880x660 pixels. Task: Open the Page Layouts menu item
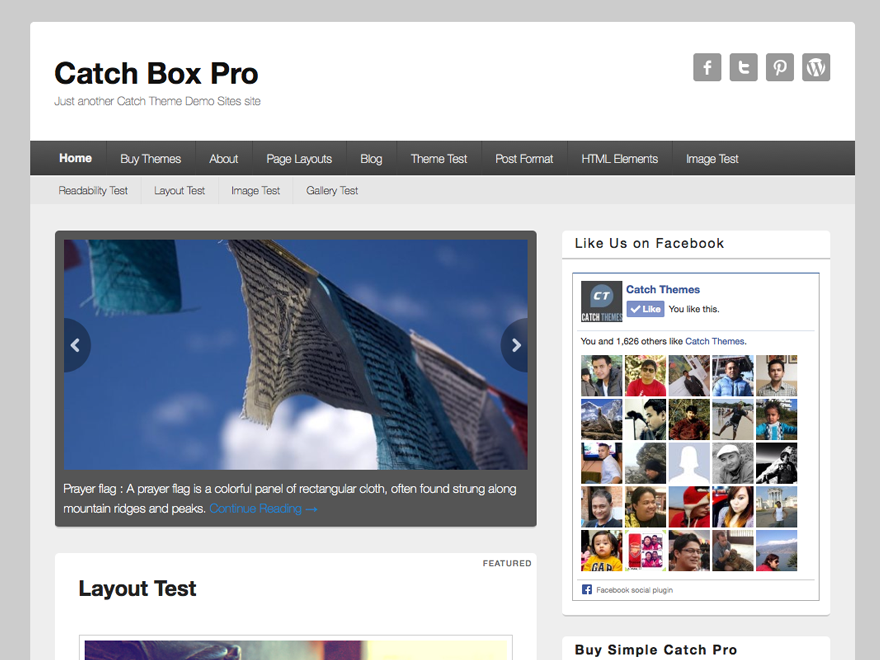[299, 159]
